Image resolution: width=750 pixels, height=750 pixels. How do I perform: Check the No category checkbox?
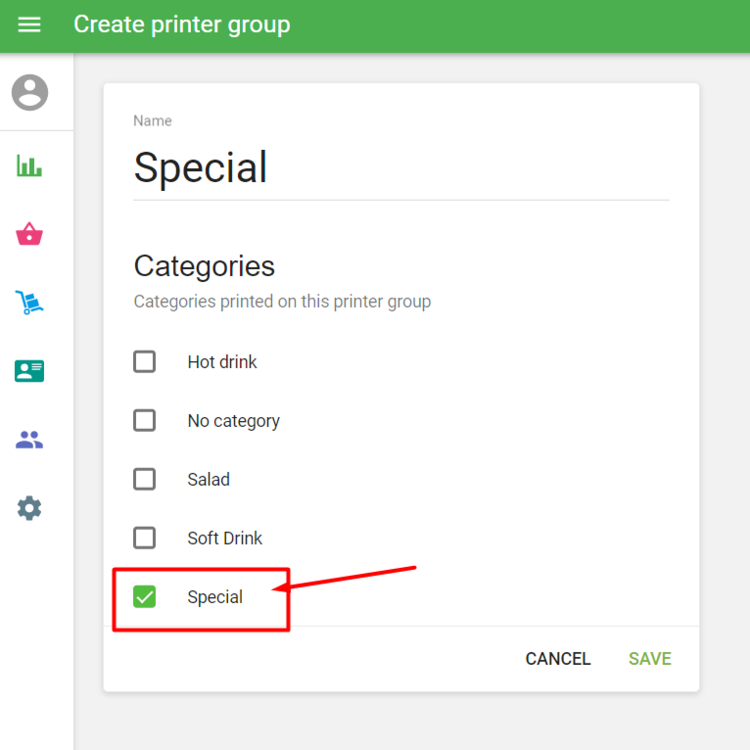[145, 420]
